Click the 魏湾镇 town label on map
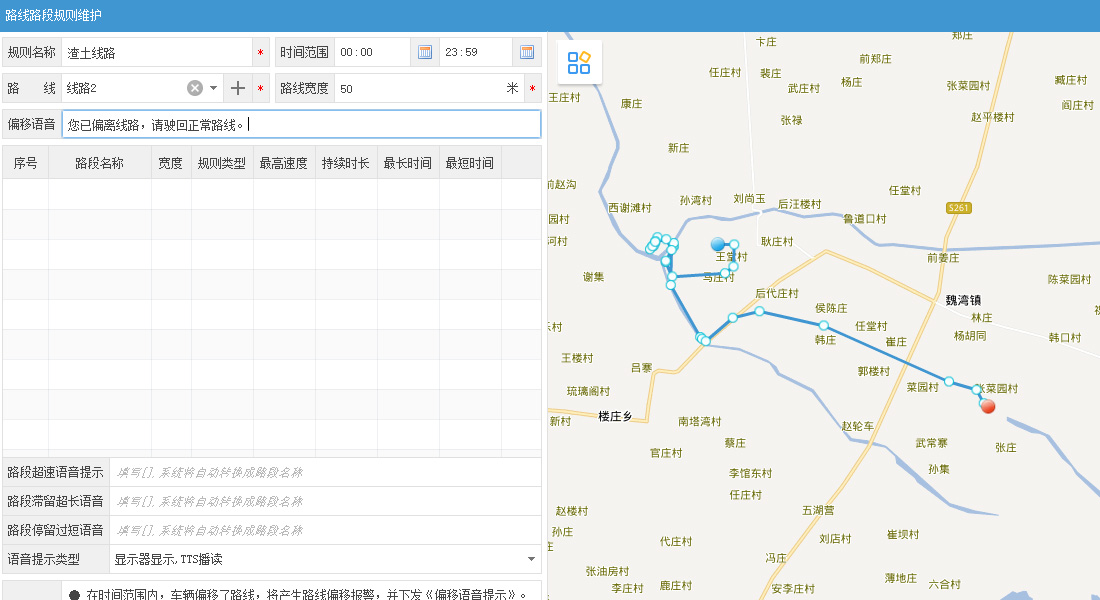Screen dimensions: 1100x600 click(963, 300)
